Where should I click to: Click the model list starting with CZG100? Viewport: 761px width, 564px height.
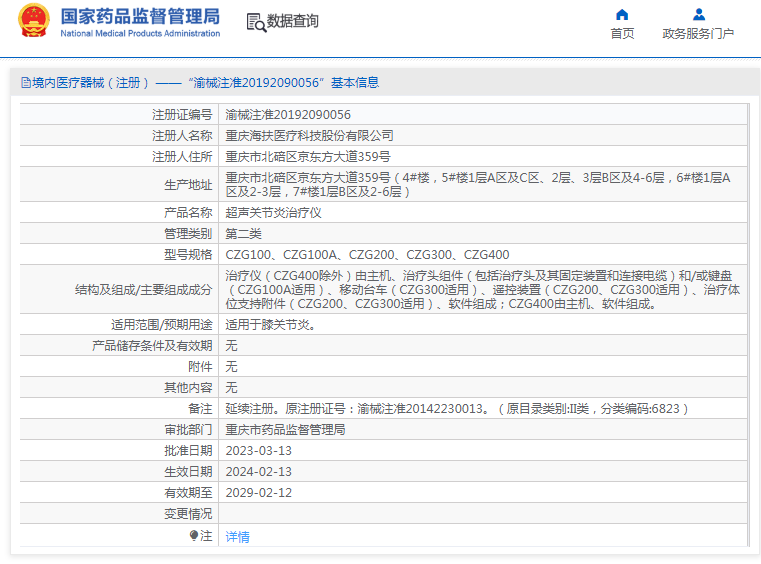(367, 255)
